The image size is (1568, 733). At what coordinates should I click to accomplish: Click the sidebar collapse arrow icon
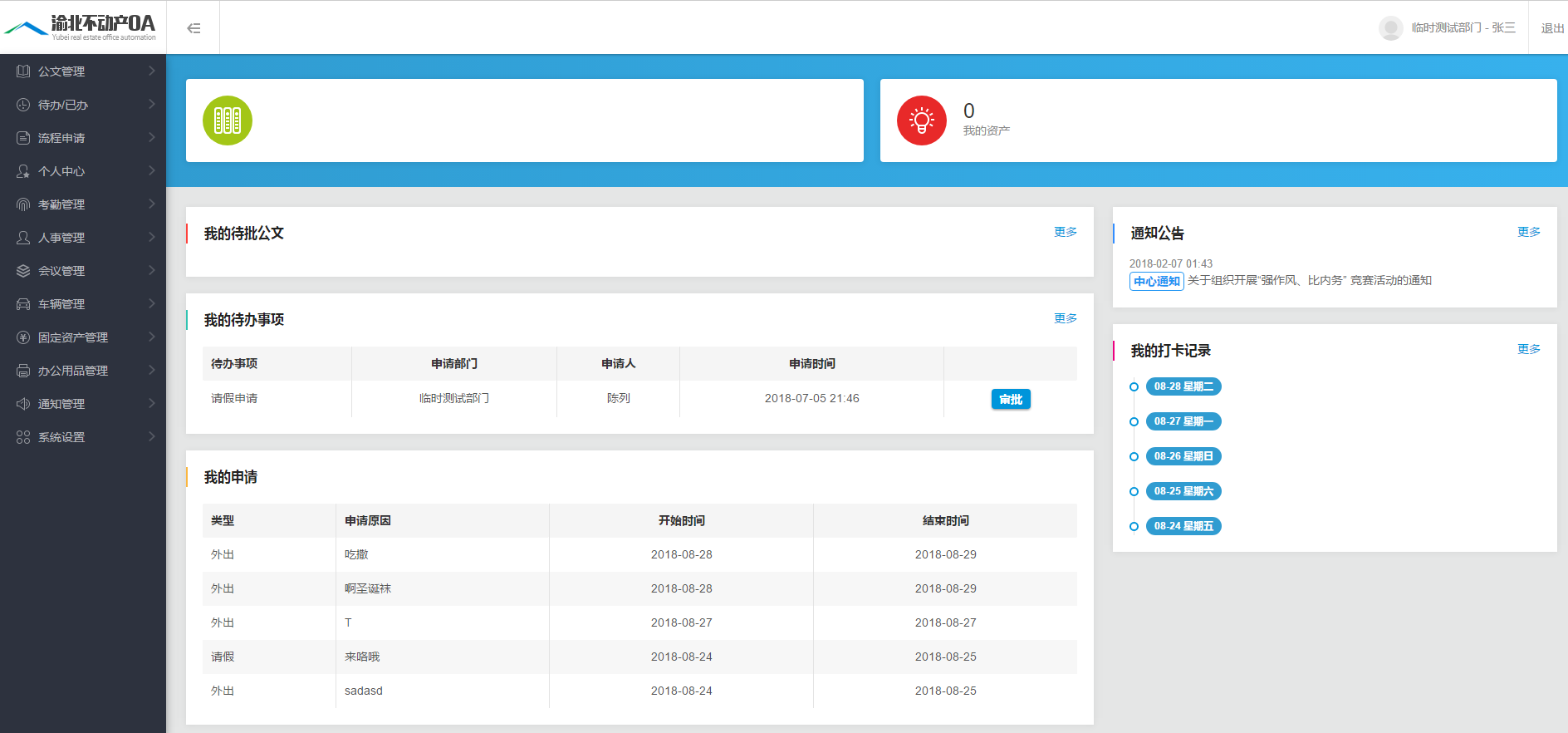point(194,28)
